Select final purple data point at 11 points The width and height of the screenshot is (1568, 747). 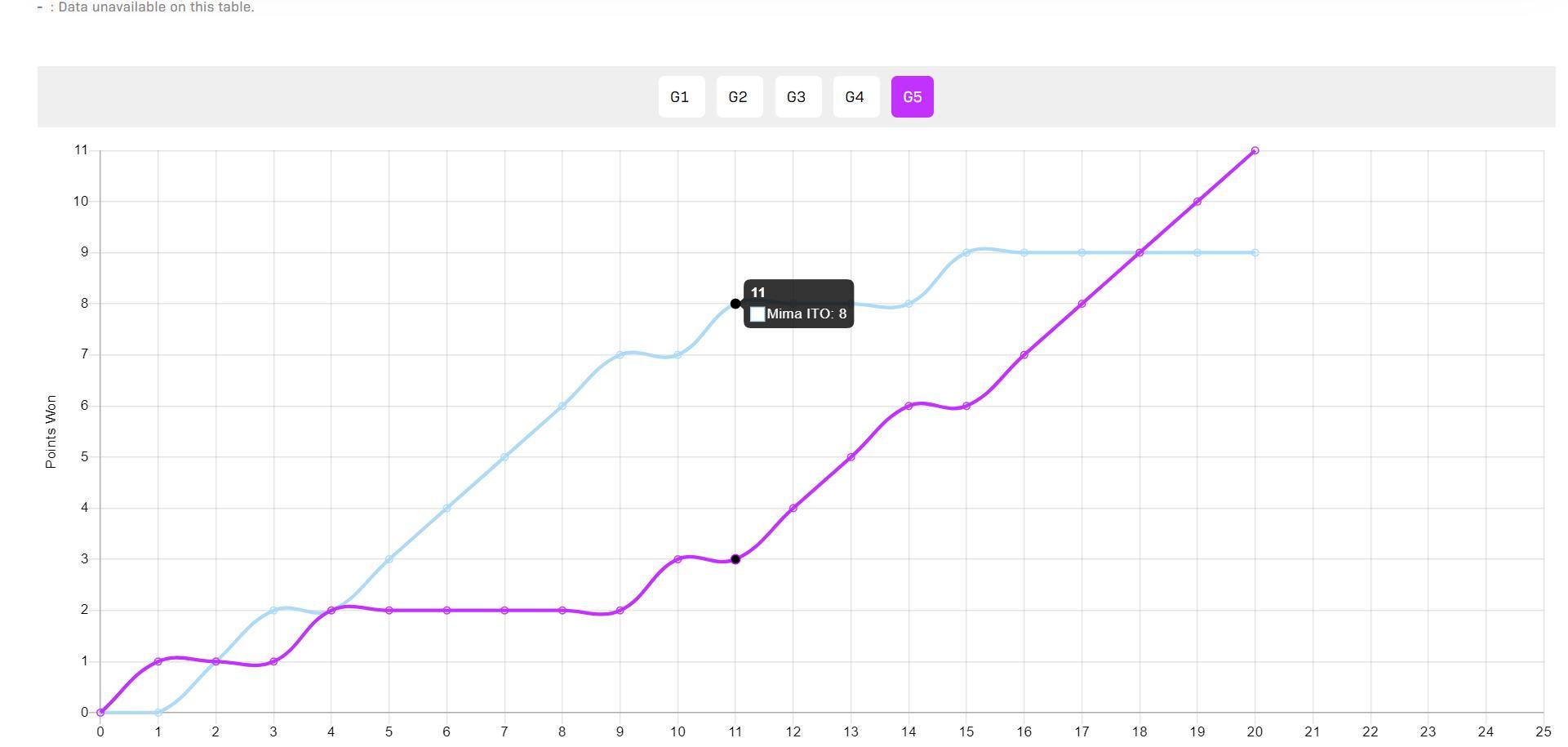[1255, 151]
